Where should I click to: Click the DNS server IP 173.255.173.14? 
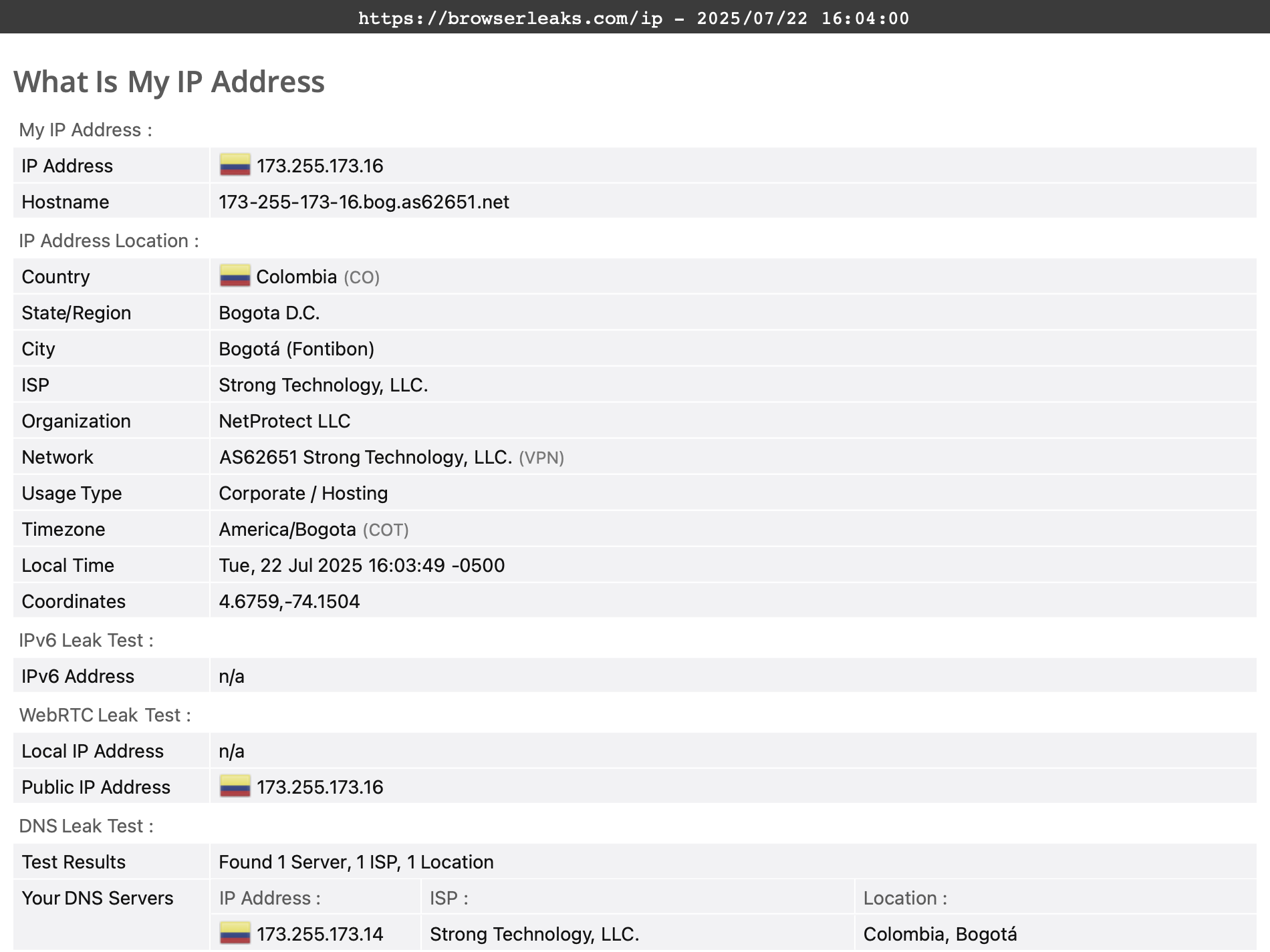(320, 934)
